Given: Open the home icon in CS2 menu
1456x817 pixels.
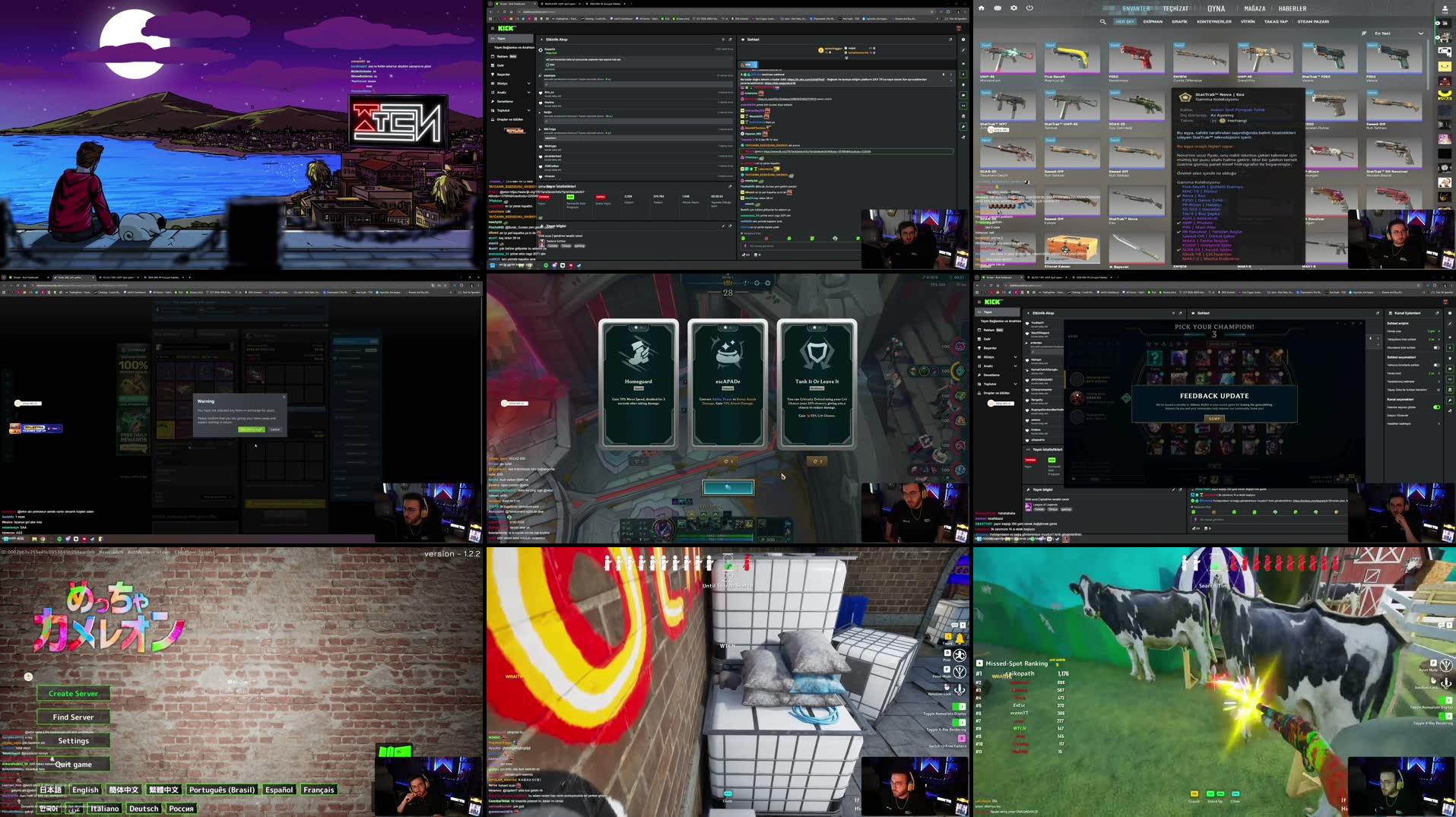Looking at the screenshot, I should [x=981, y=8].
